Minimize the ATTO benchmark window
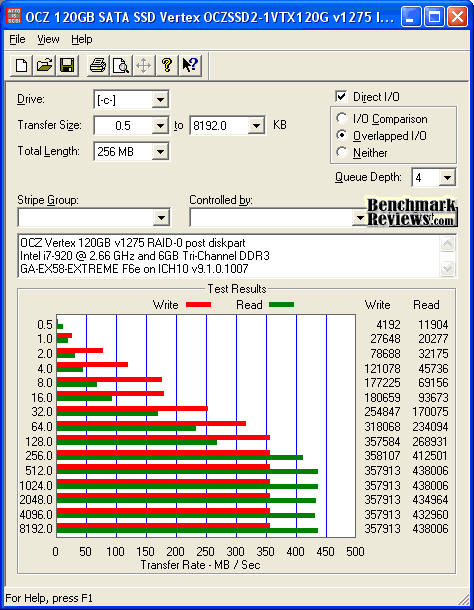Screen dimensions: 474x610 (411, 17)
